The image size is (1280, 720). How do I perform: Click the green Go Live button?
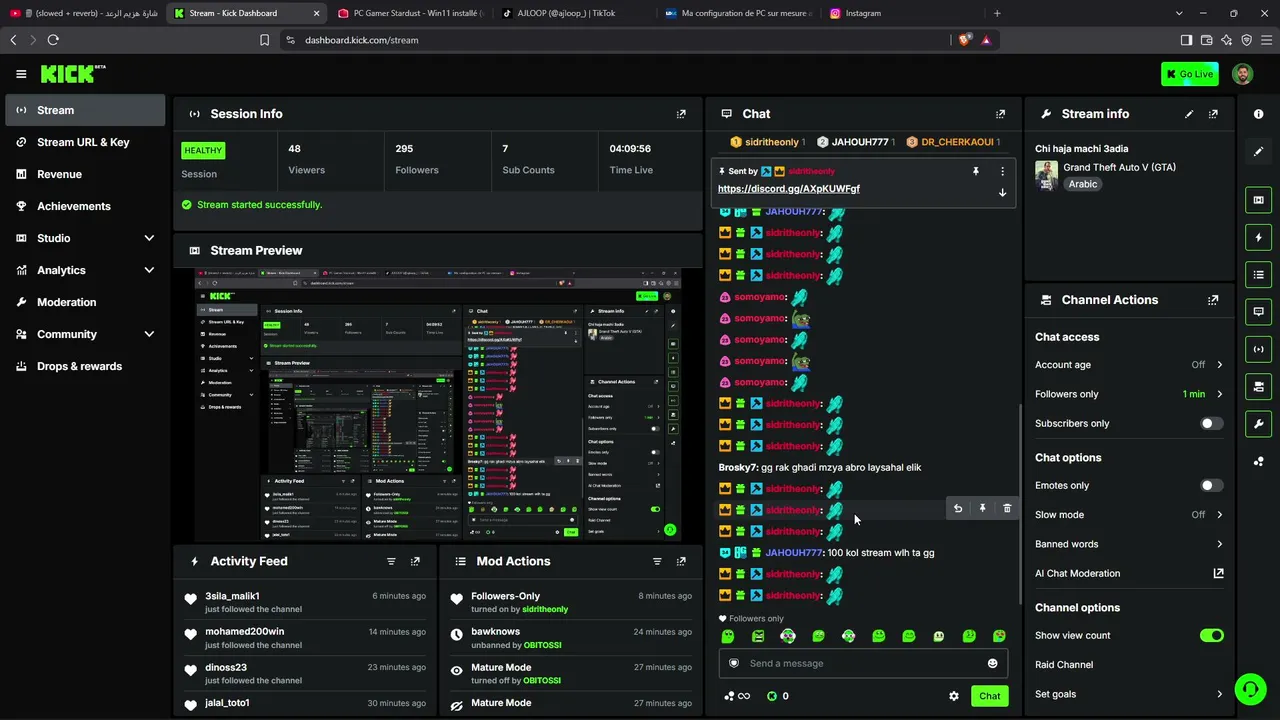click(x=1190, y=74)
